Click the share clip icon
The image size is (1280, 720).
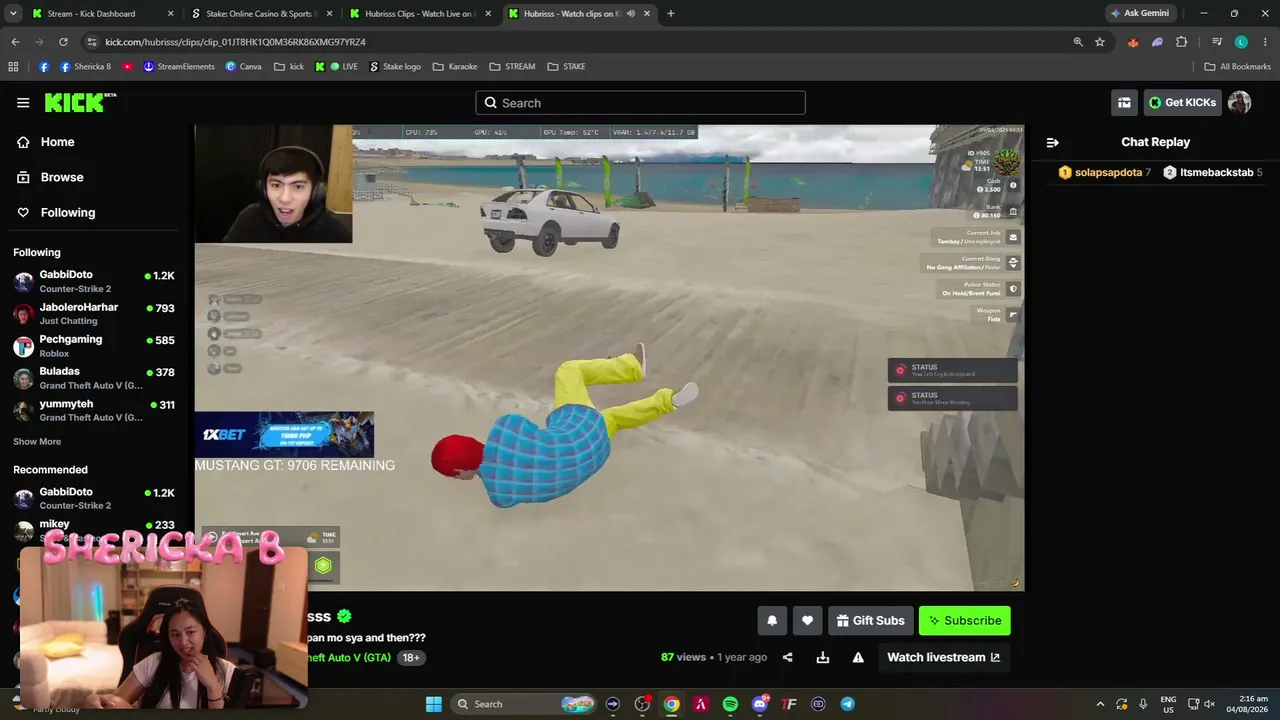coord(788,657)
